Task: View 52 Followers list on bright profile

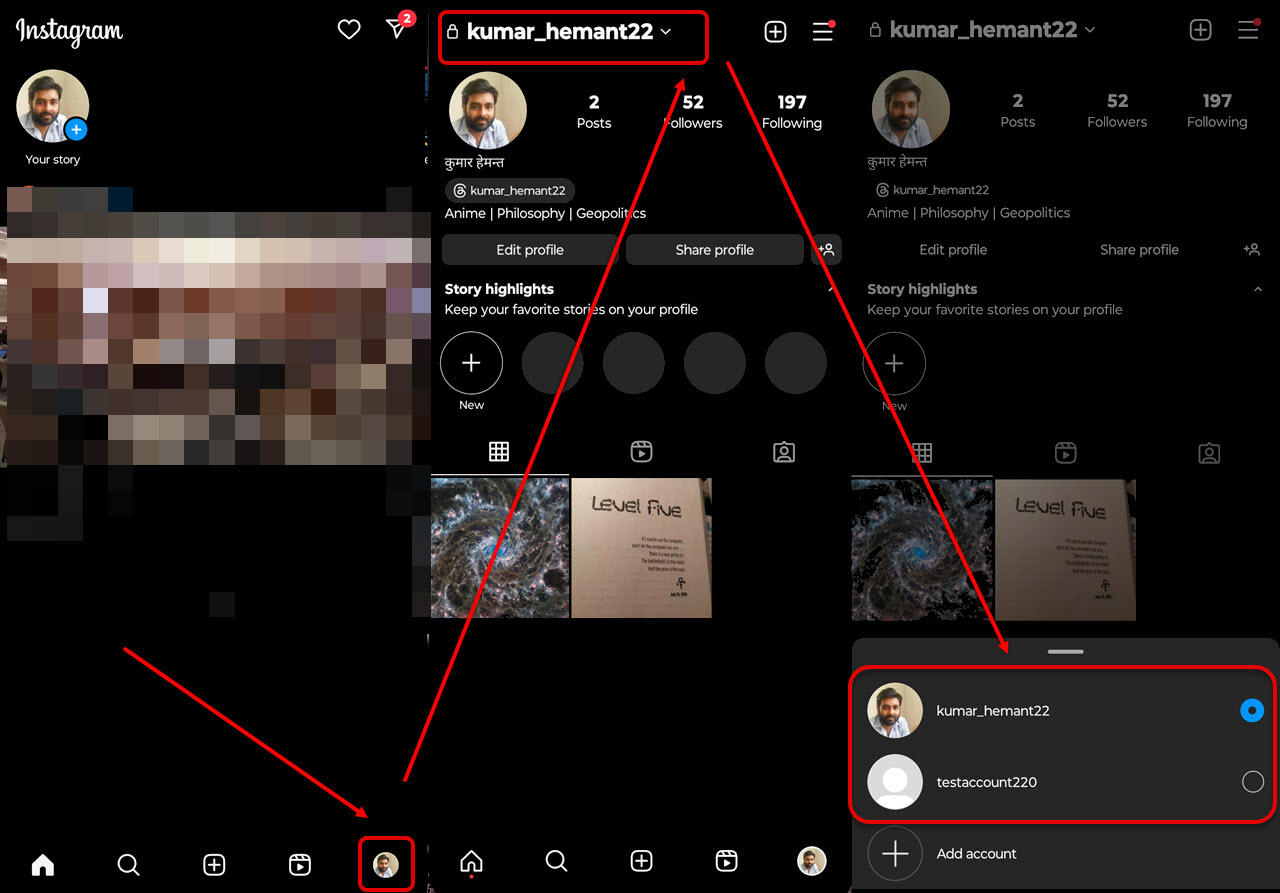Action: 693,112
